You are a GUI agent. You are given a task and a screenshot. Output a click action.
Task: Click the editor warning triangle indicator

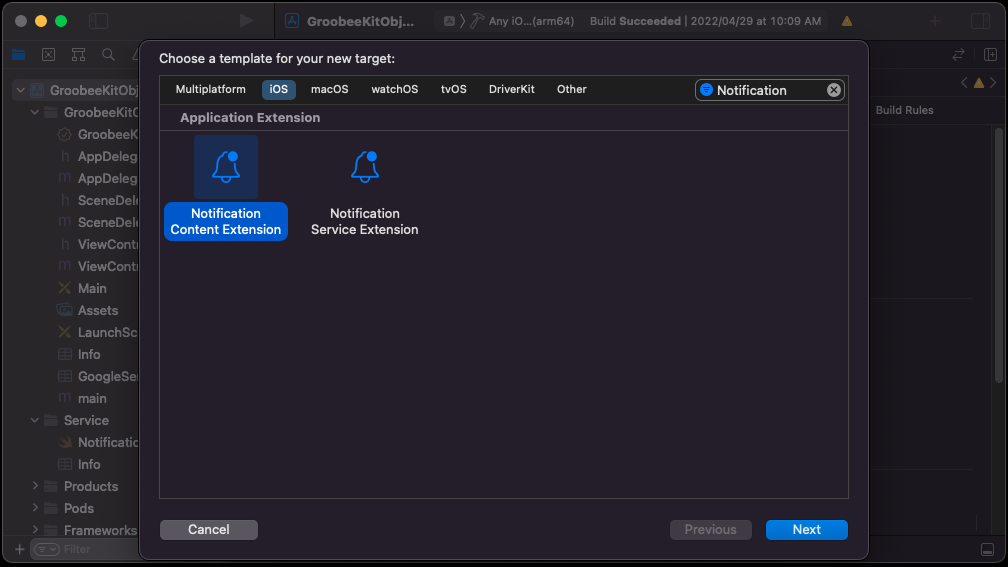click(x=978, y=83)
